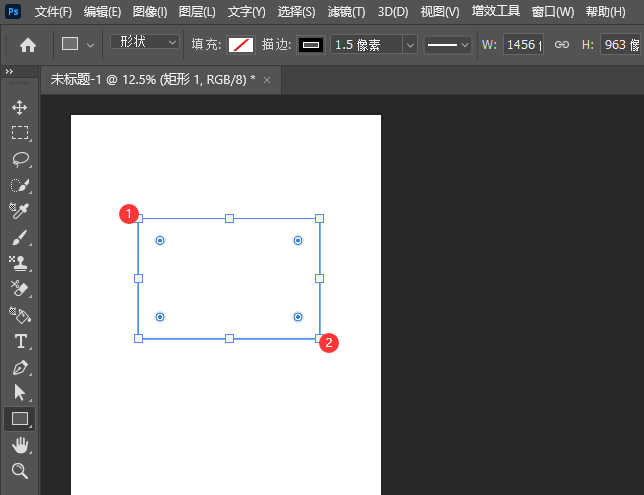This screenshot has height=495, width=644.
Task: Click the 填充 fill color swatch
Action: point(241,45)
